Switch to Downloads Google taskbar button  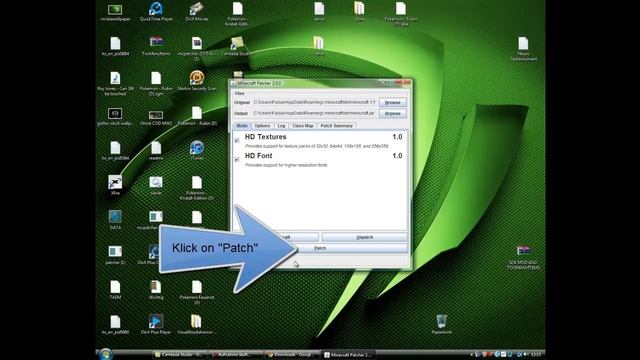pos(293,355)
